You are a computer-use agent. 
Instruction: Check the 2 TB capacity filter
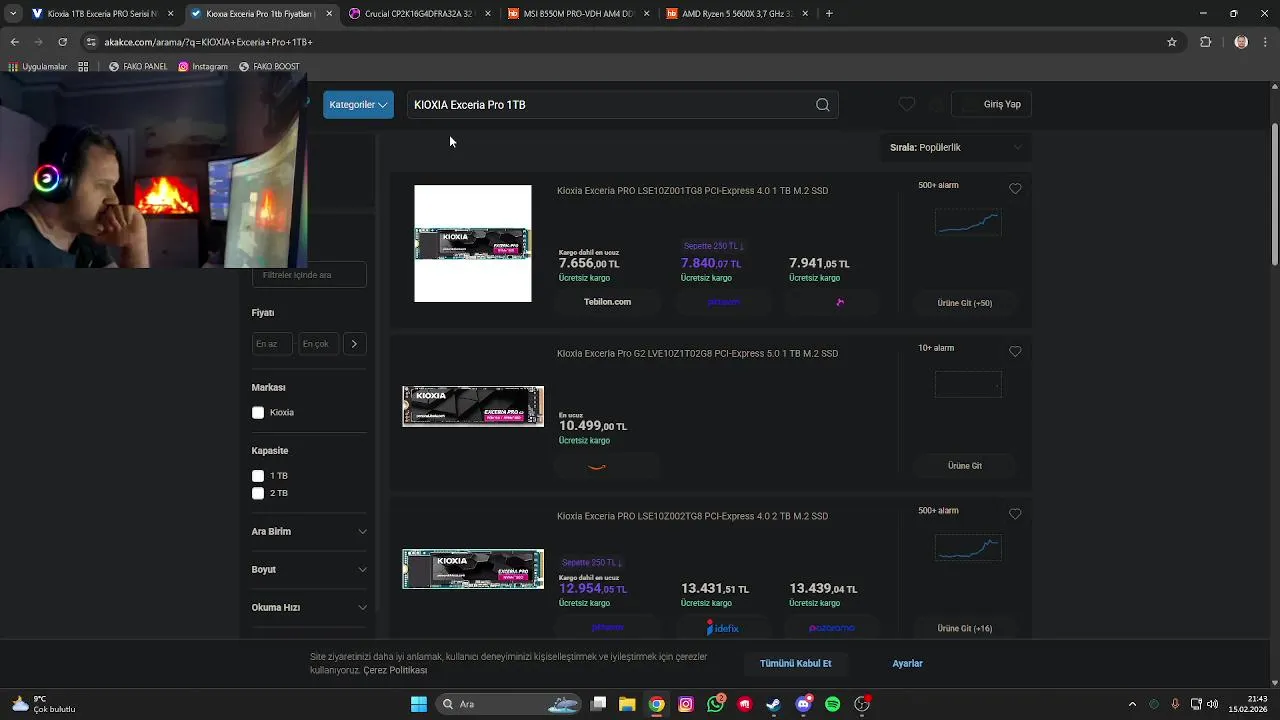click(258, 493)
